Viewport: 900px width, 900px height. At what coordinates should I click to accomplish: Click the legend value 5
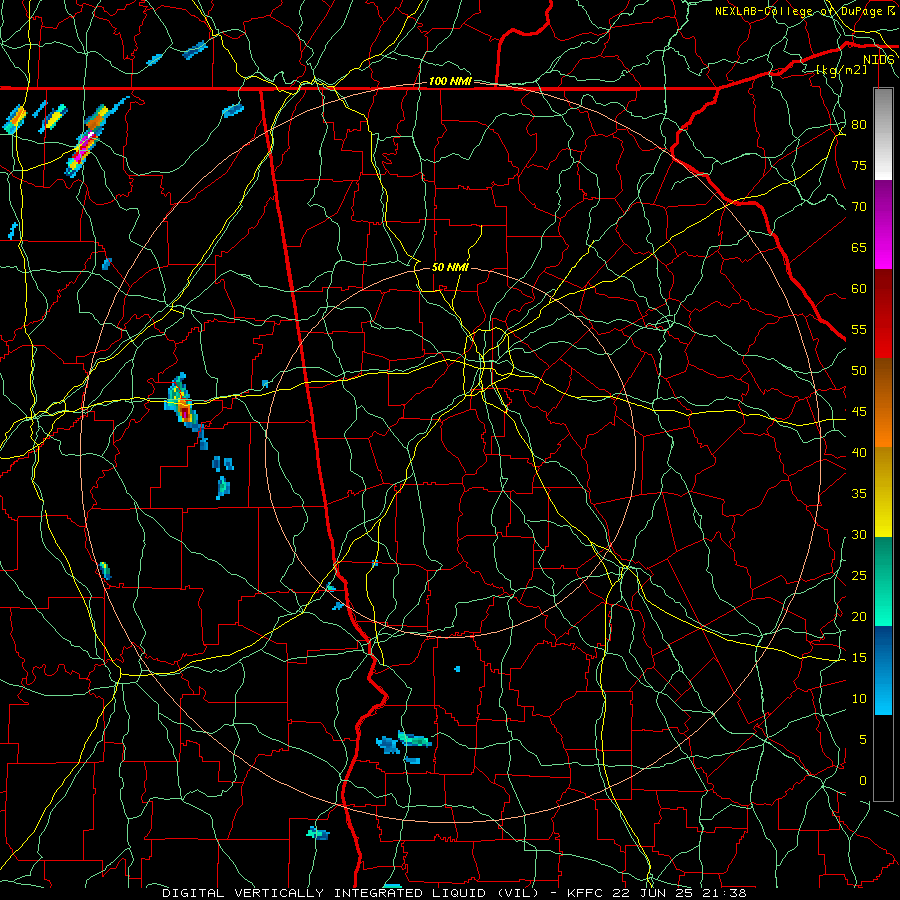[863, 740]
